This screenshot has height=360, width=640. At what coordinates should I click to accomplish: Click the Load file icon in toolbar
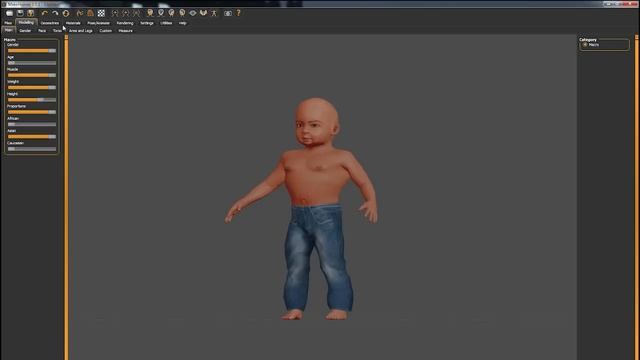9,13
